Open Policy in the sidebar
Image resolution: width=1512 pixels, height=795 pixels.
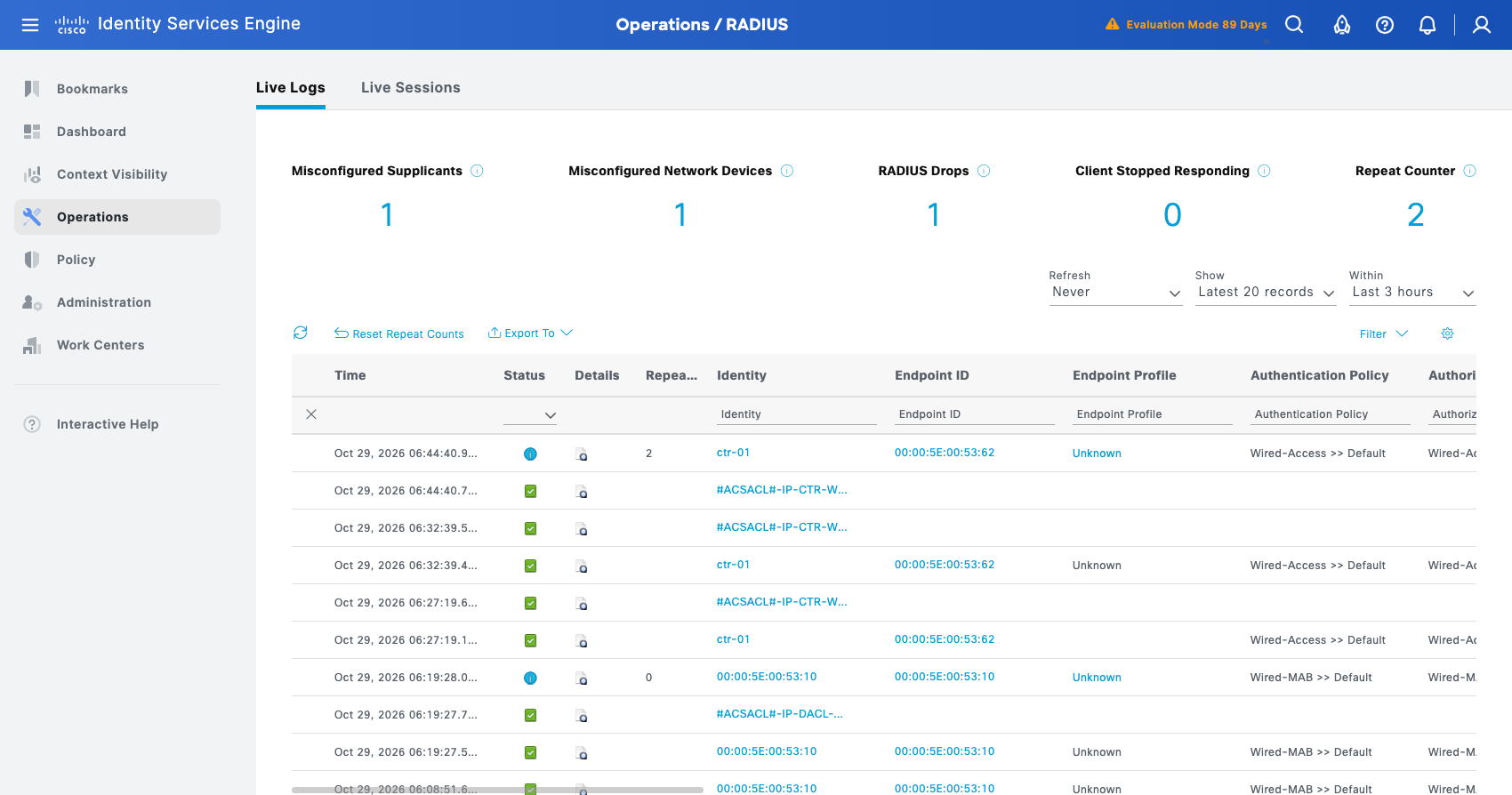tap(117, 260)
